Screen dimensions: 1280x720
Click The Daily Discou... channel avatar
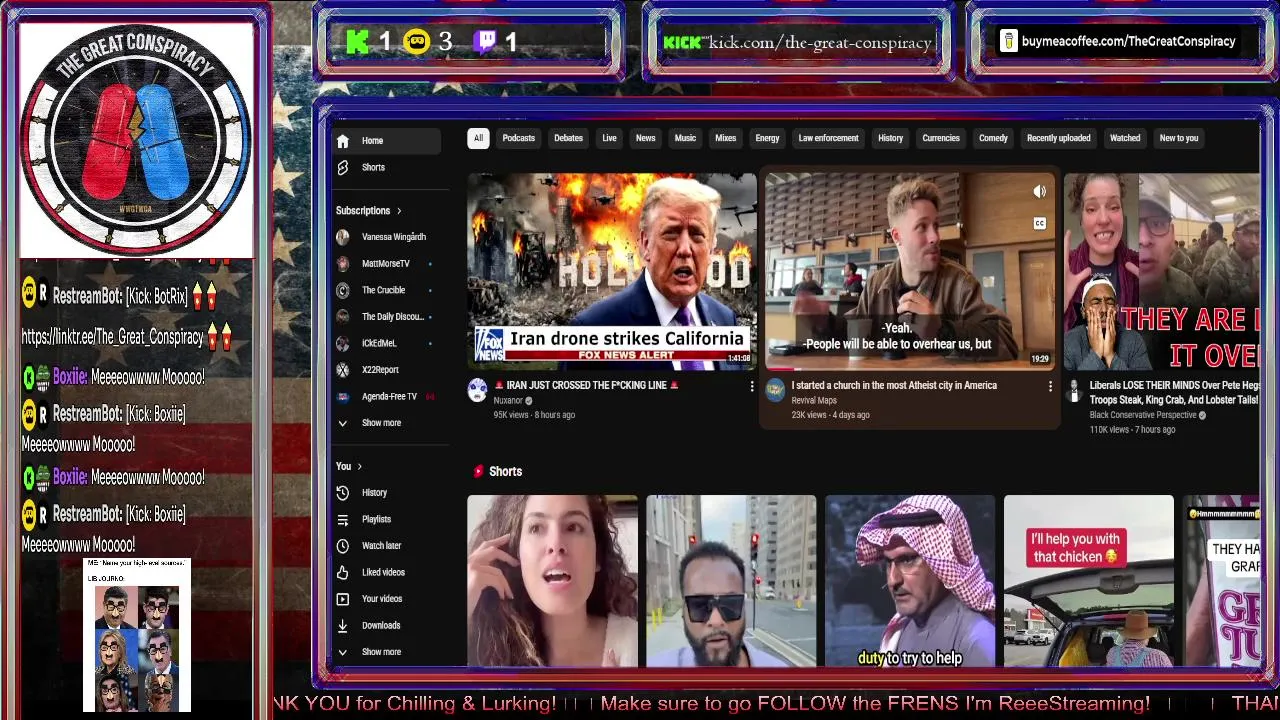coord(343,317)
